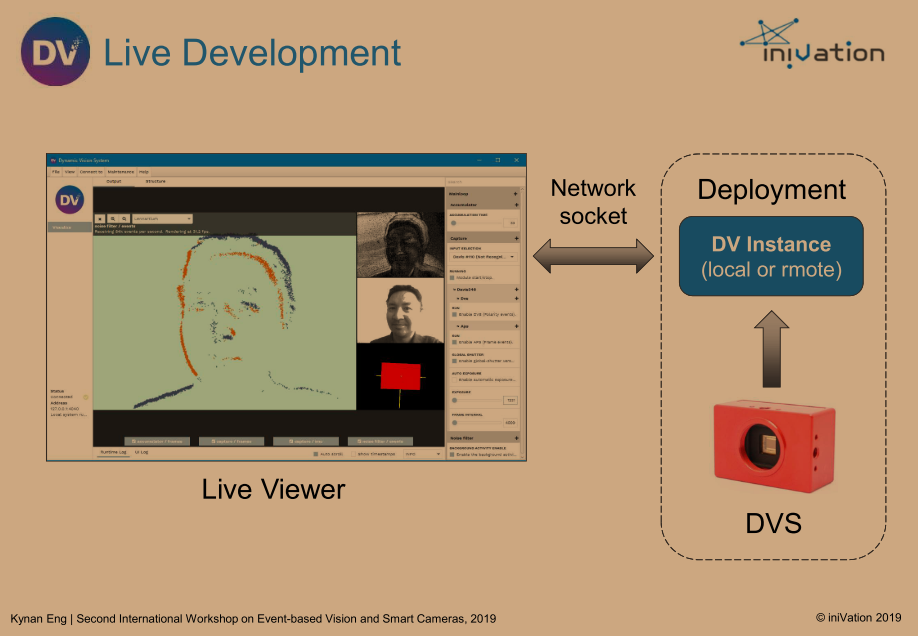Toggle the accumulator / frames output button
The width and height of the screenshot is (918, 636).
pos(157,441)
